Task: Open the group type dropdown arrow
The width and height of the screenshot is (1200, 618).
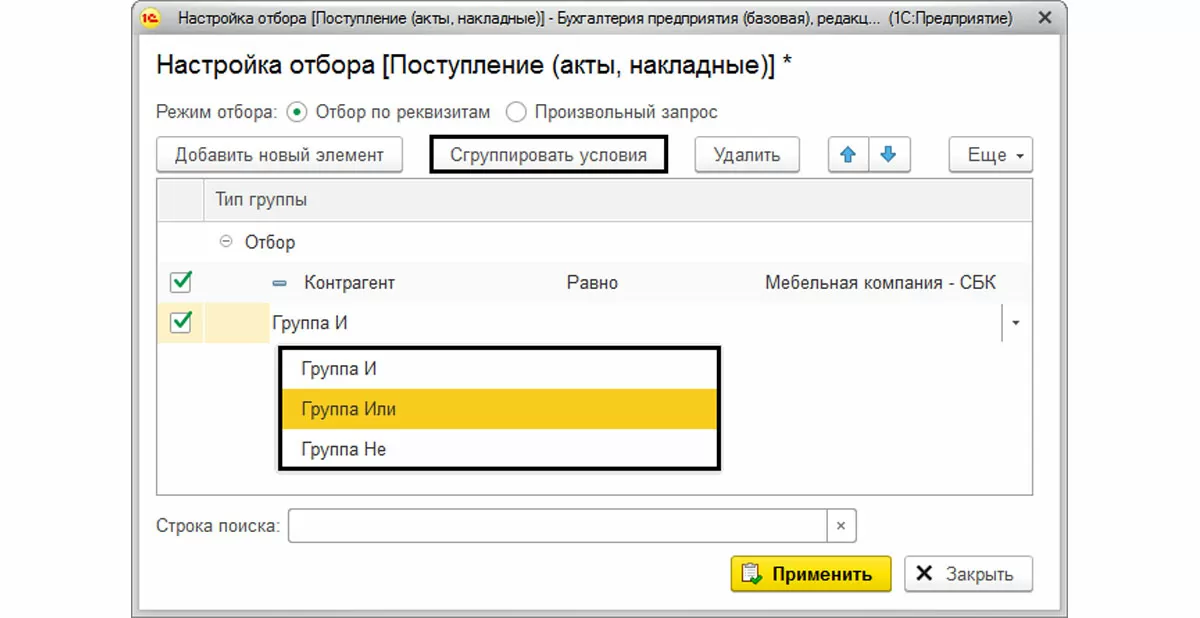Action: (1016, 323)
